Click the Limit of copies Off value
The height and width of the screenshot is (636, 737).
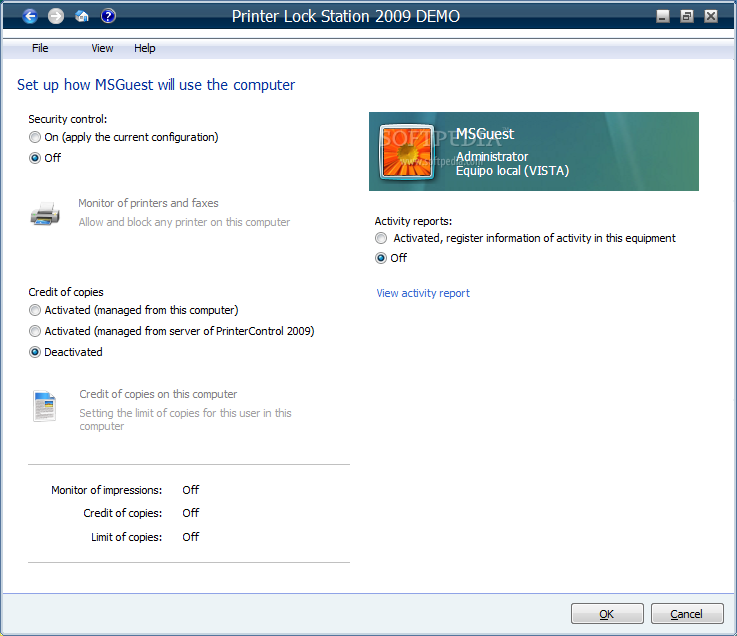tap(191, 537)
